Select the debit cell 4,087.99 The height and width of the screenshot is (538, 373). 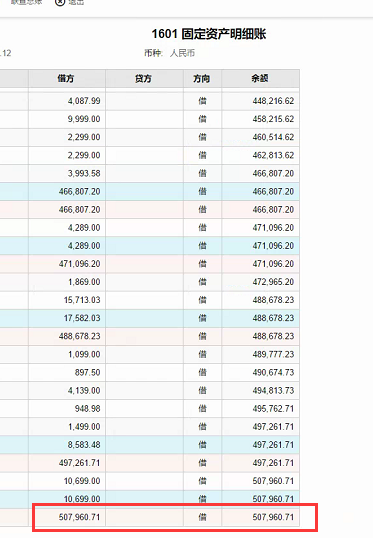coord(84,101)
